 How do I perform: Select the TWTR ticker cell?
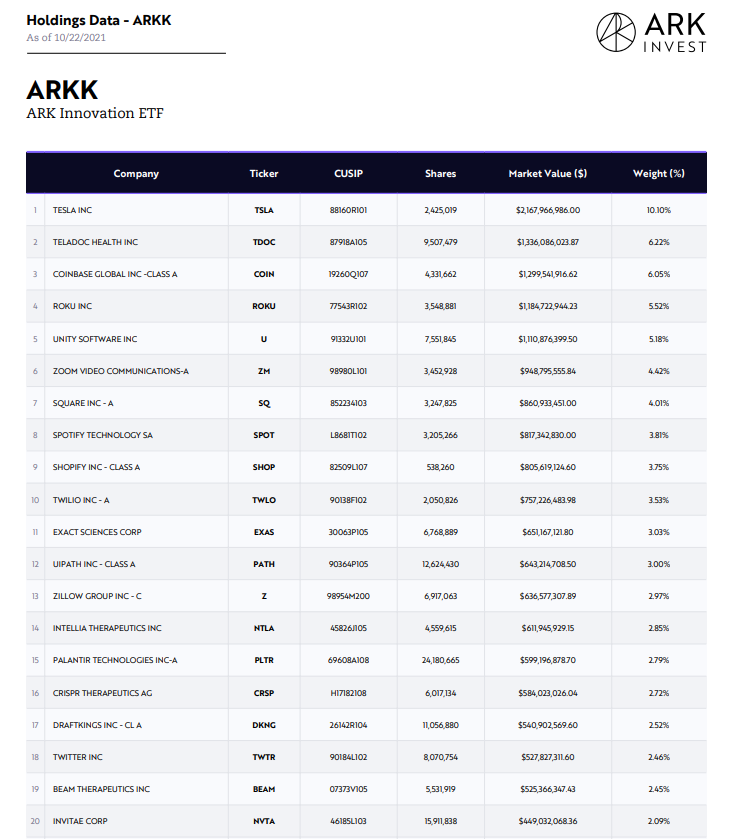click(x=264, y=758)
